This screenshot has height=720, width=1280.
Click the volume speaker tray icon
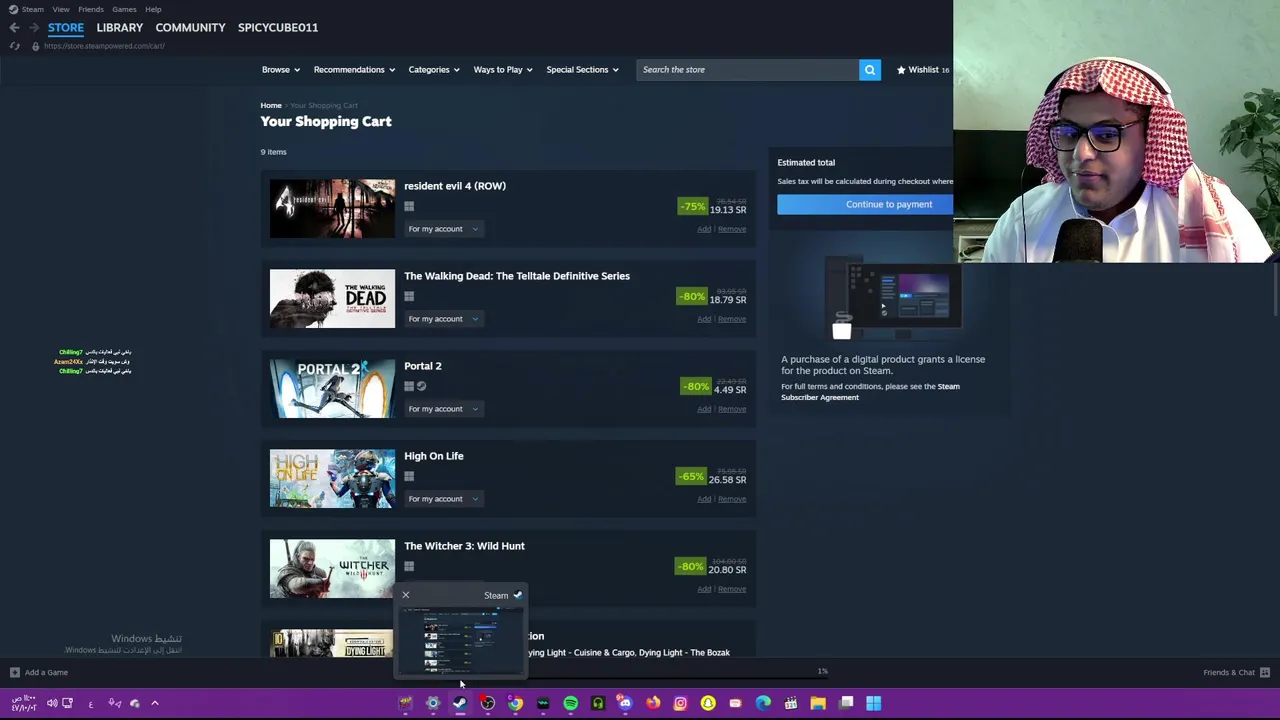[x=52, y=703]
